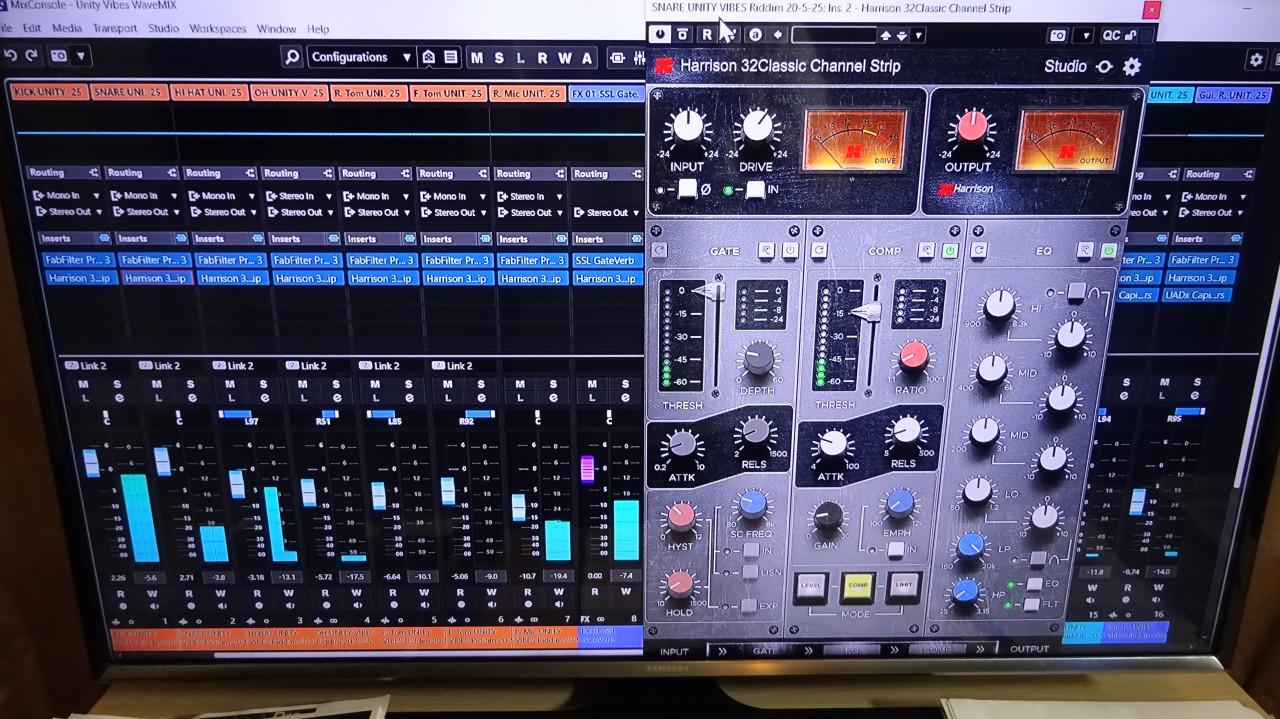The image size is (1280, 719).
Task: Toggle the COMP section power button
Action: click(x=949, y=250)
